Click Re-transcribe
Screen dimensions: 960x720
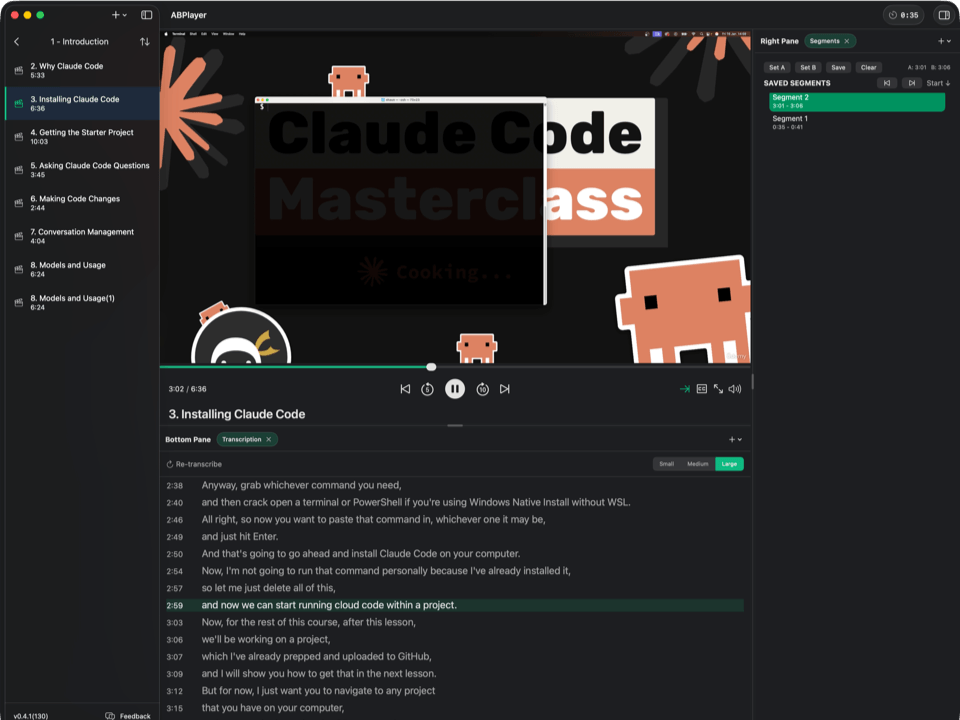click(194, 464)
